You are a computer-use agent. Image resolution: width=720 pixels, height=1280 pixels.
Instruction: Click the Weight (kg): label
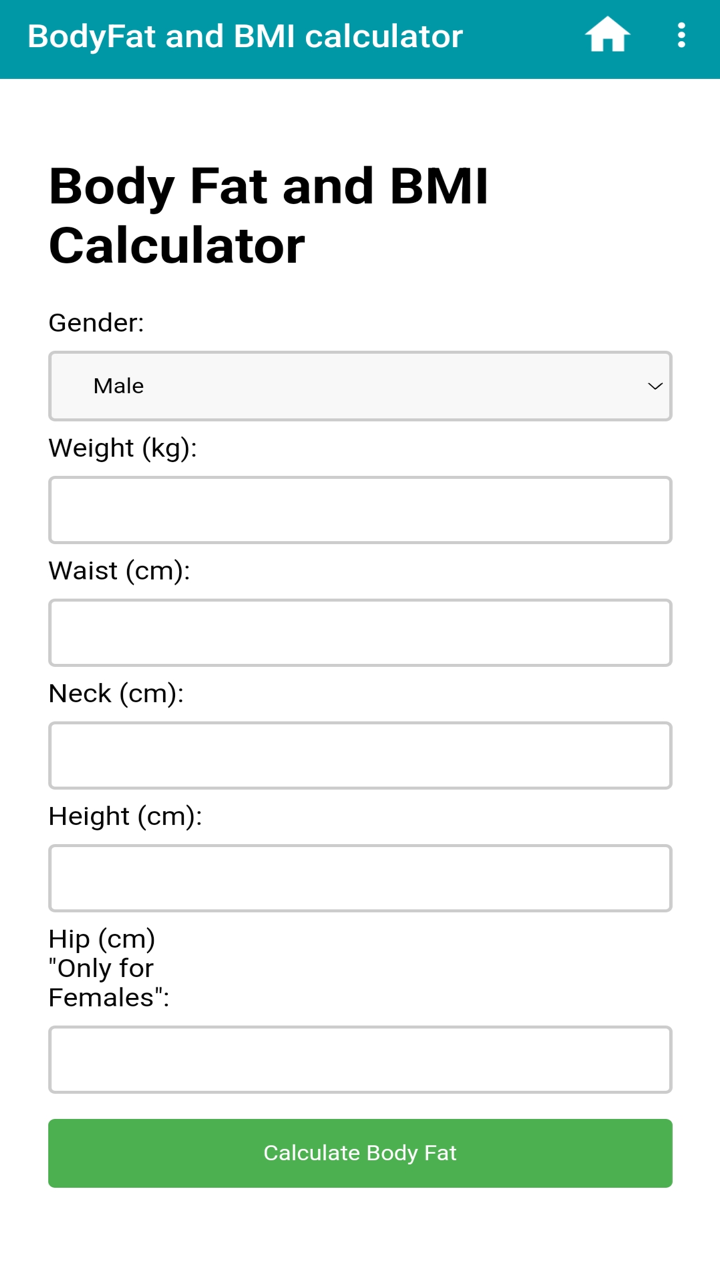point(124,448)
